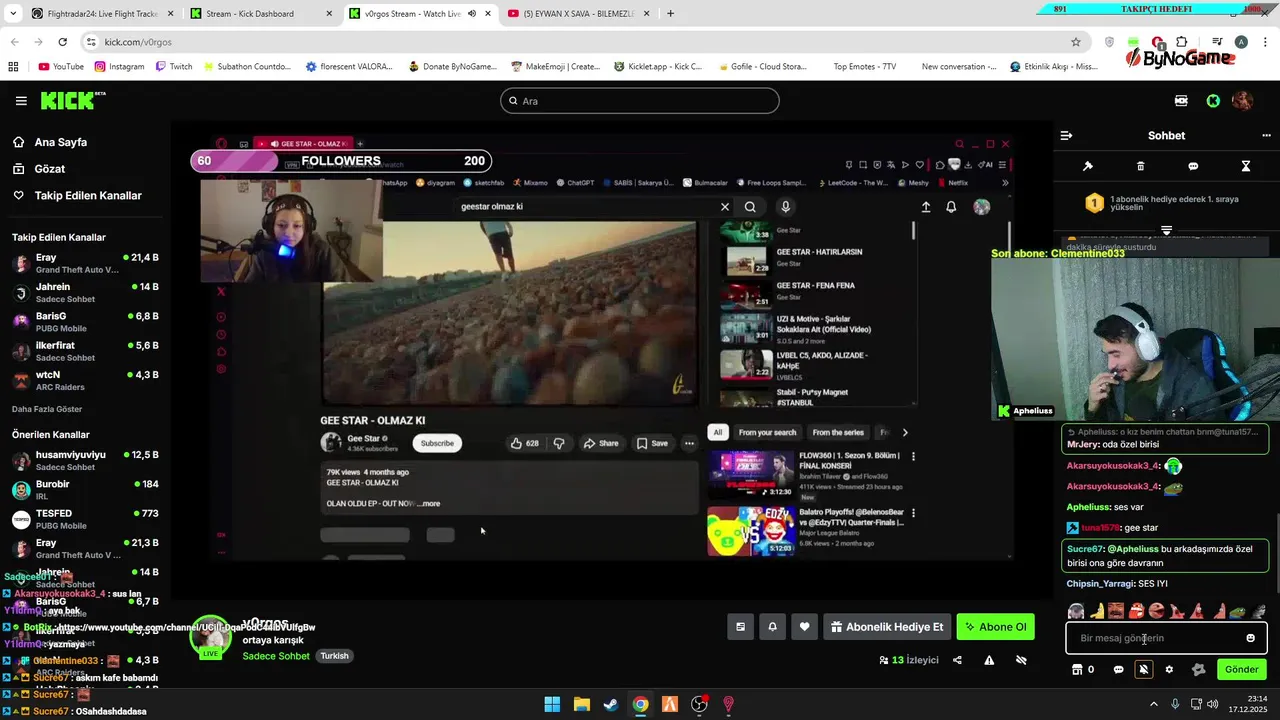Open the browser extensions puzzle icon
Viewport: 1280px width, 720px height.
point(1182,42)
